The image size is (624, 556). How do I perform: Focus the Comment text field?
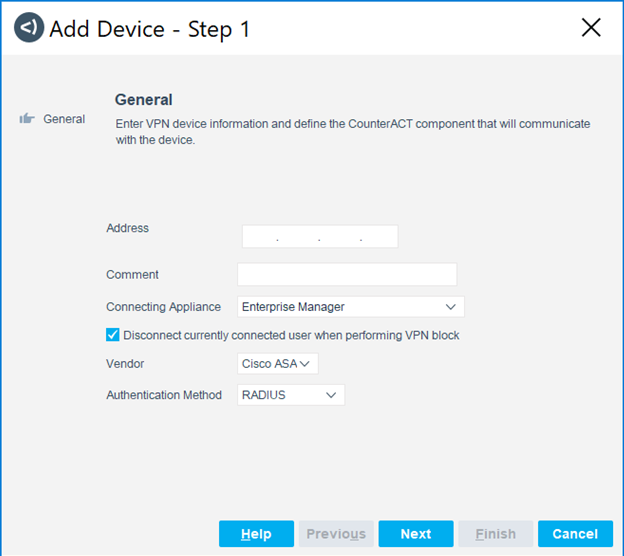tap(346, 275)
